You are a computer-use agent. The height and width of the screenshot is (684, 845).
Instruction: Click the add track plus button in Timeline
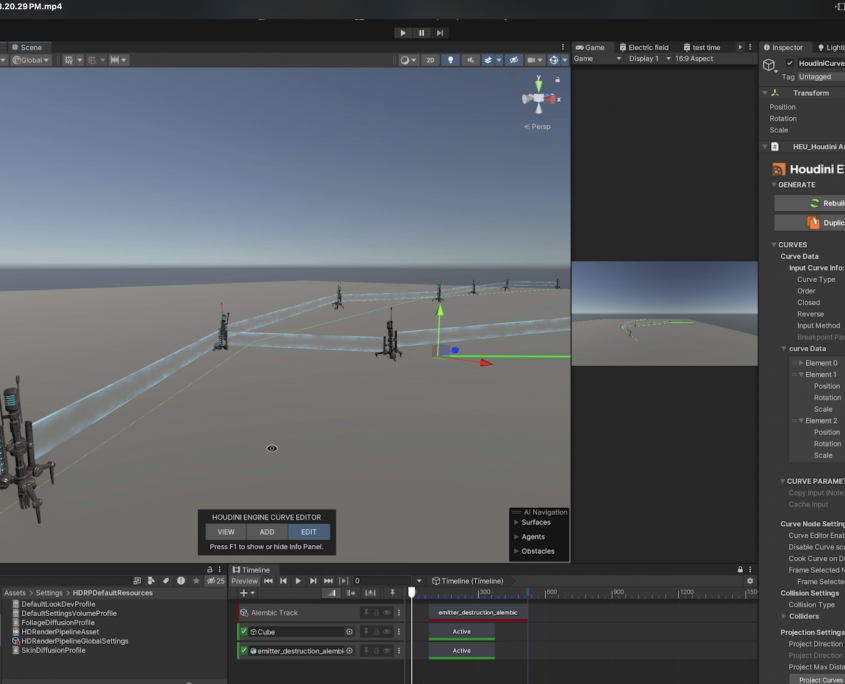click(242, 594)
